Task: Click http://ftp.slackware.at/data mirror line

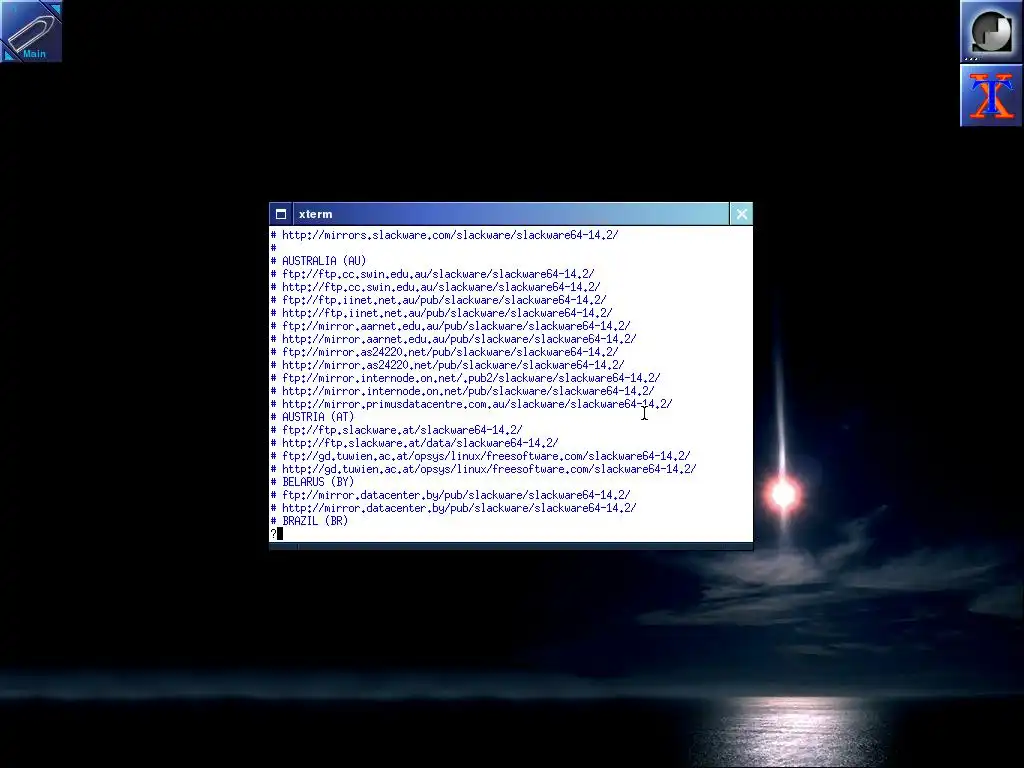Action: pos(415,443)
